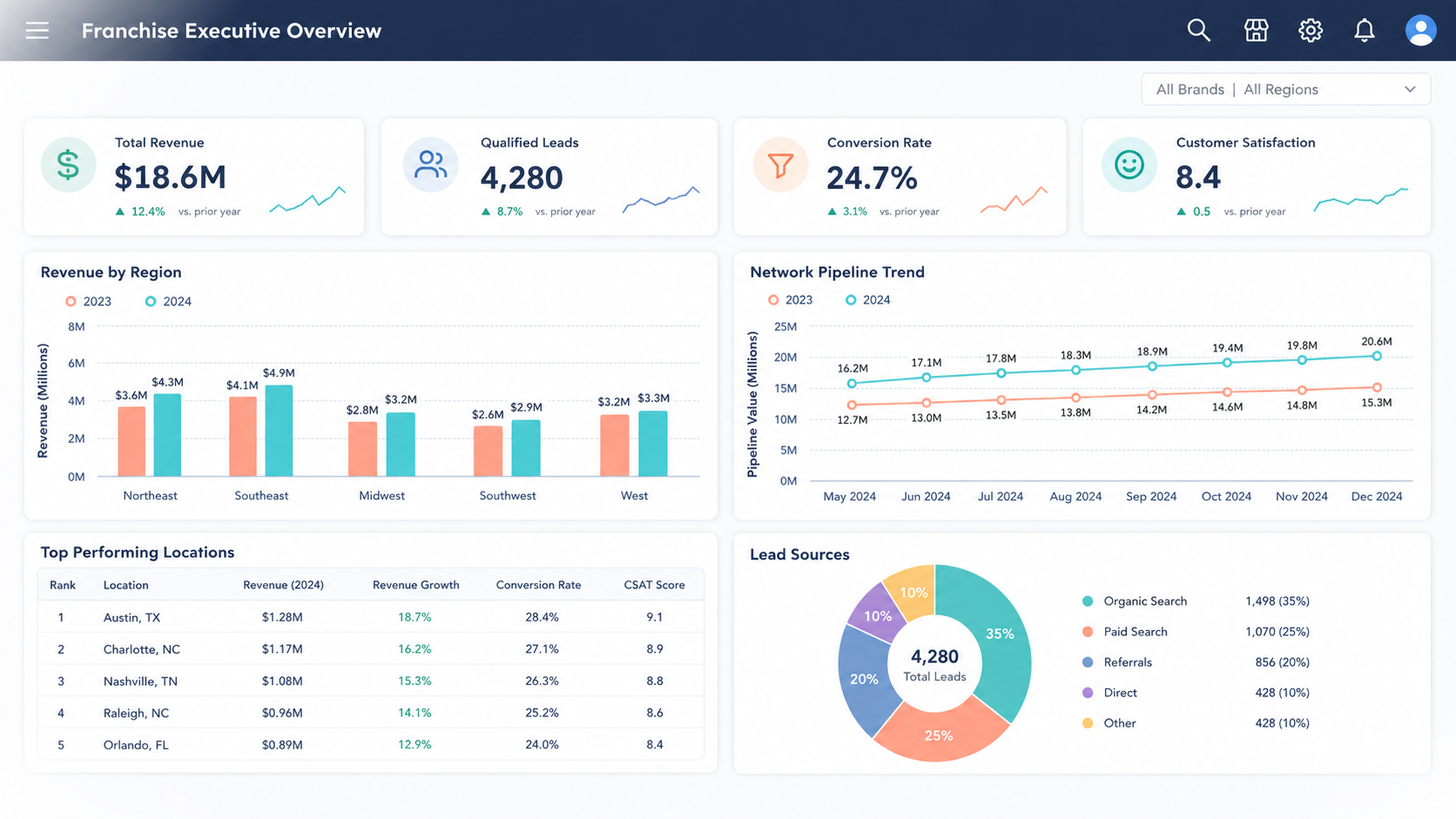Click the Dec 2024 data point at 20.6M
Image resolution: width=1456 pixels, height=819 pixels.
point(1377,356)
